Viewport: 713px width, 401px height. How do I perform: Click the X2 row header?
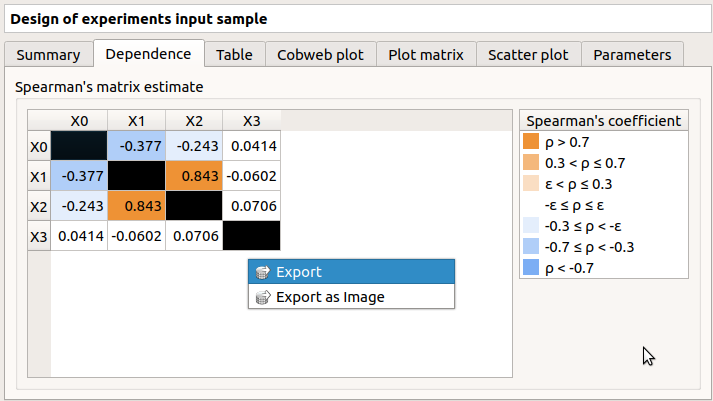(38, 207)
